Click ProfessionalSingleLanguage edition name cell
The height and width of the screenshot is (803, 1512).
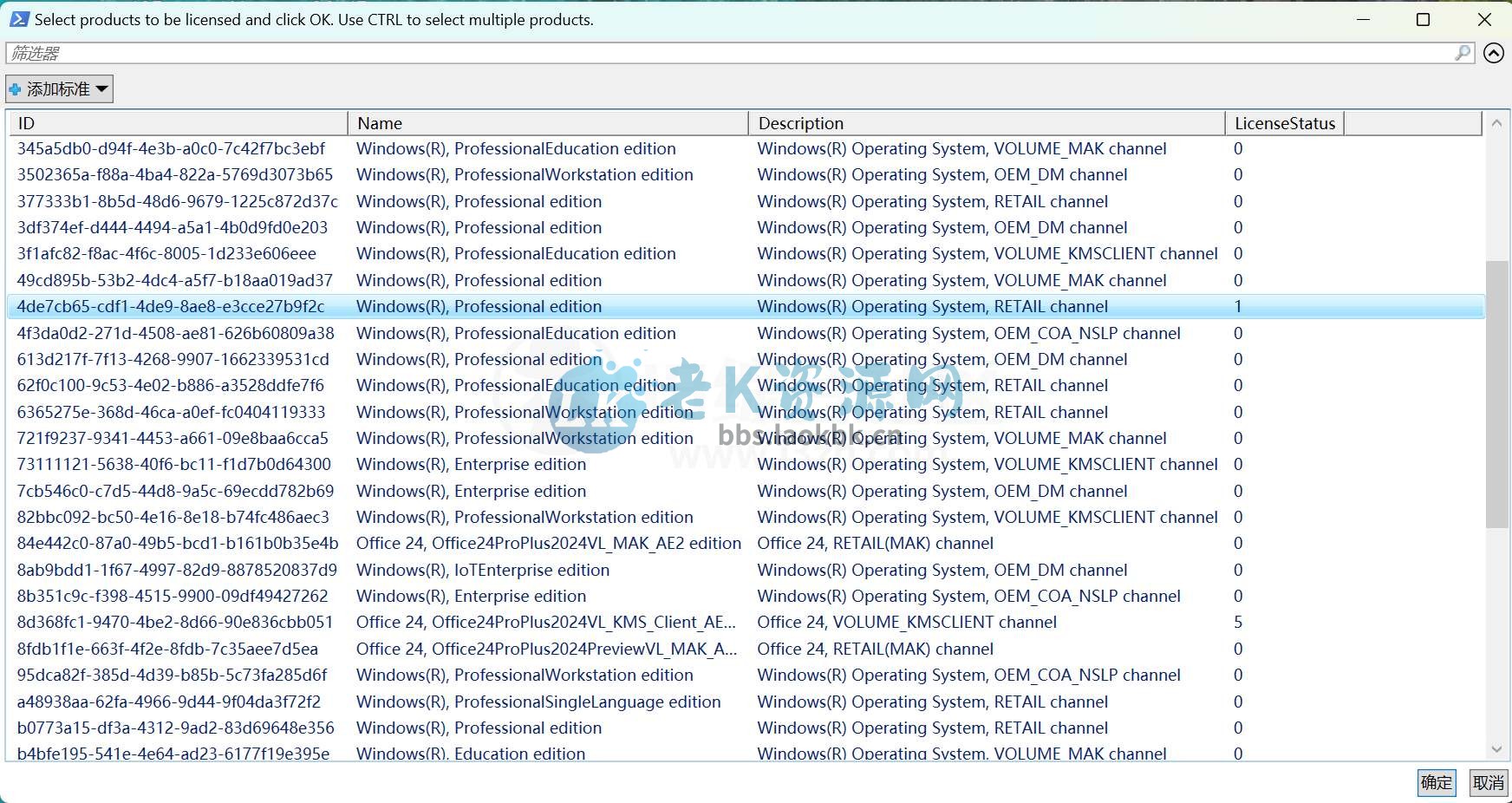coord(538,702)
